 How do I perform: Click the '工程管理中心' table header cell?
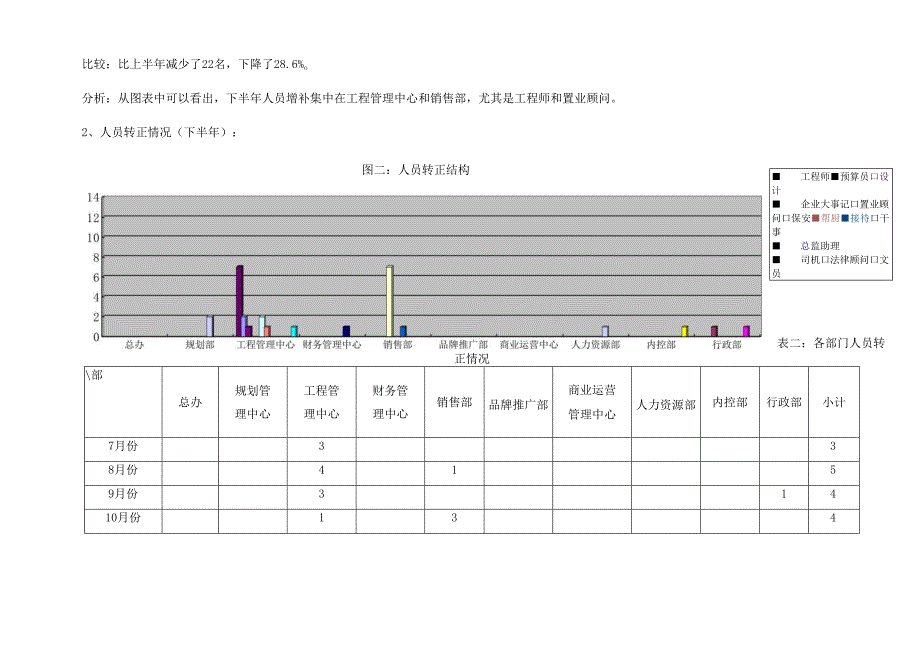[x=322, y=402]
